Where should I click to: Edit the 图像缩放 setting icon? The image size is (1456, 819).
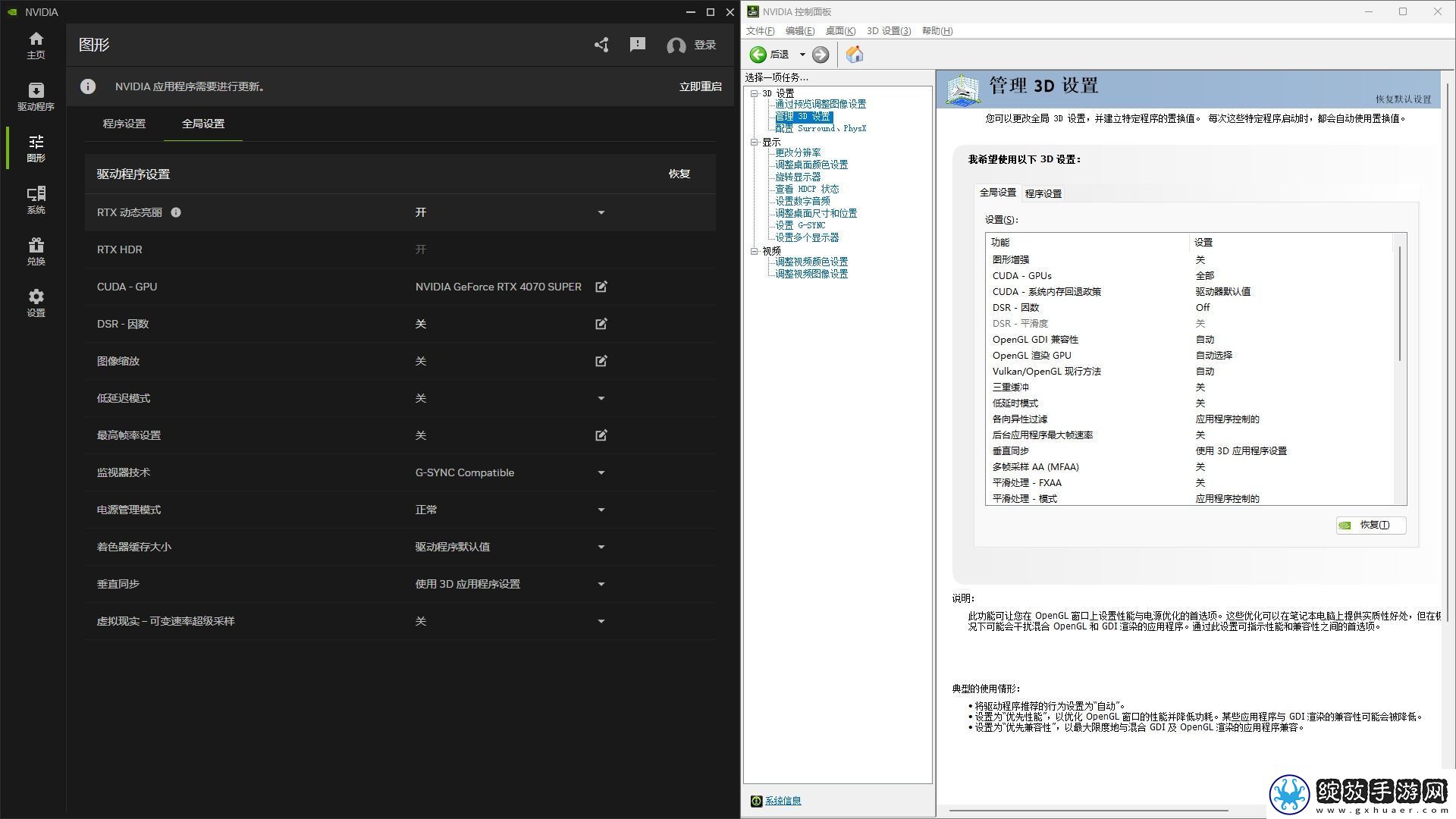(601, 361)
